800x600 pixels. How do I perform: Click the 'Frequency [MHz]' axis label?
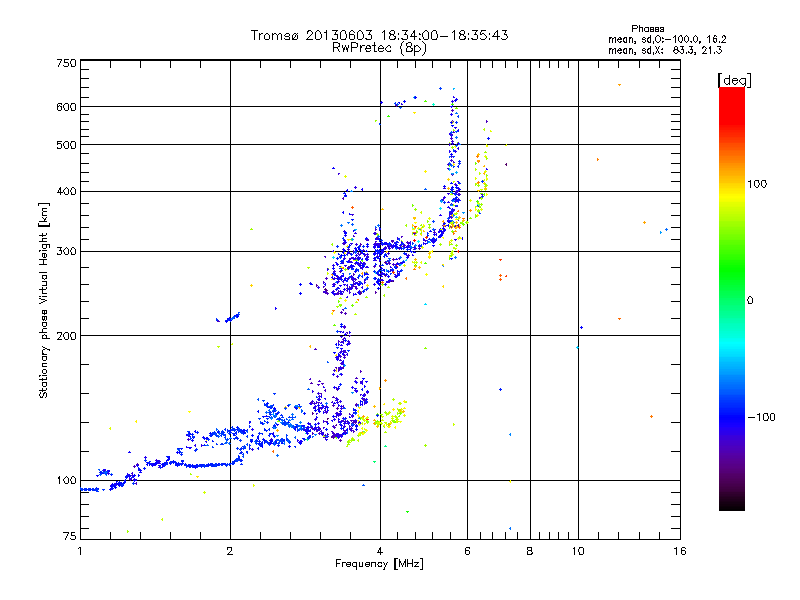click(379, 564)
